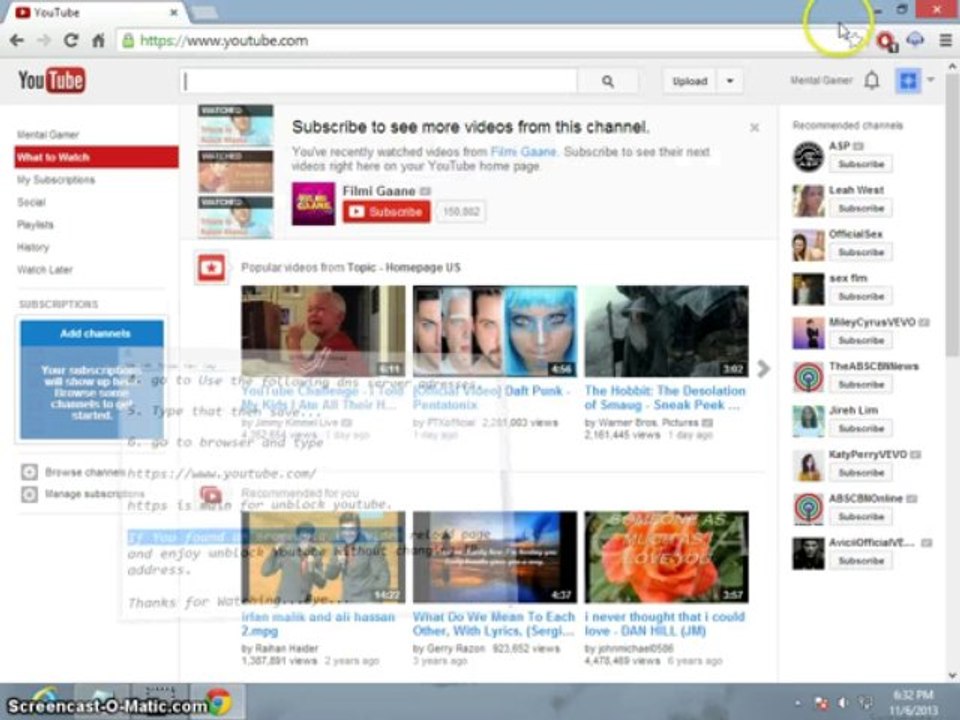Viewport: 960px width, 720px height.
Task: Open What to Watch in sidebar
Action: coord(96,157)
